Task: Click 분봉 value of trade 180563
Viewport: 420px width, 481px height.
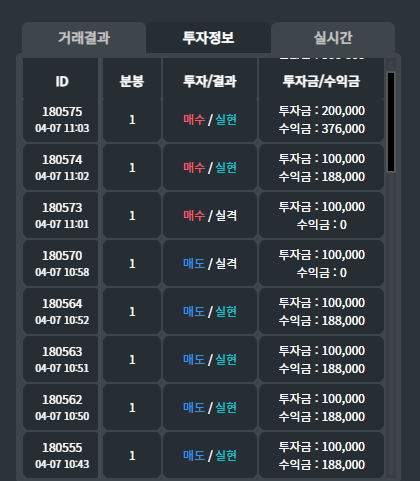Action: tap(132, 360)
